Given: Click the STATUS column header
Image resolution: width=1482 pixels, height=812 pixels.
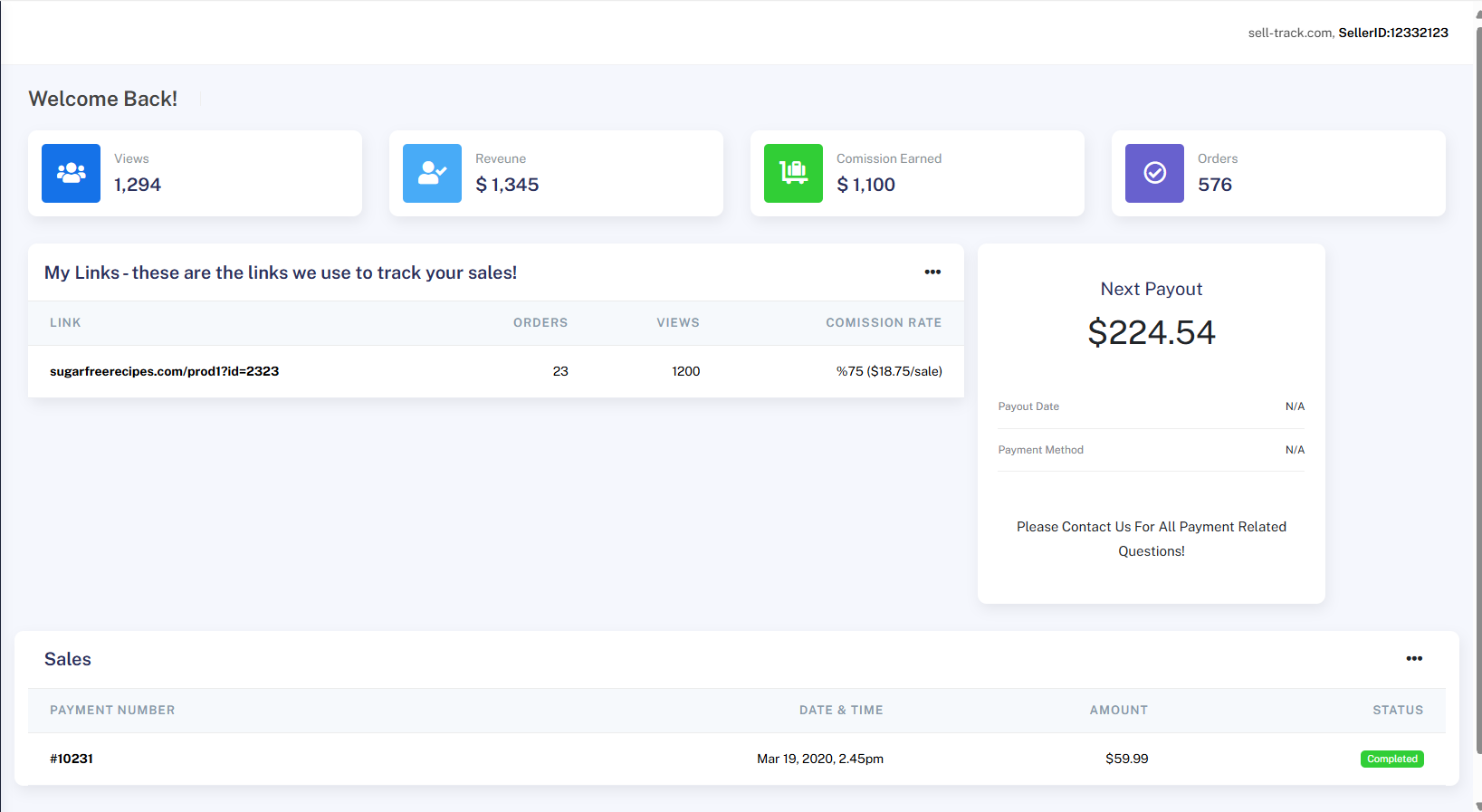Looking at the screenshot, I should pyautogui.click(x=1398, y=710).
